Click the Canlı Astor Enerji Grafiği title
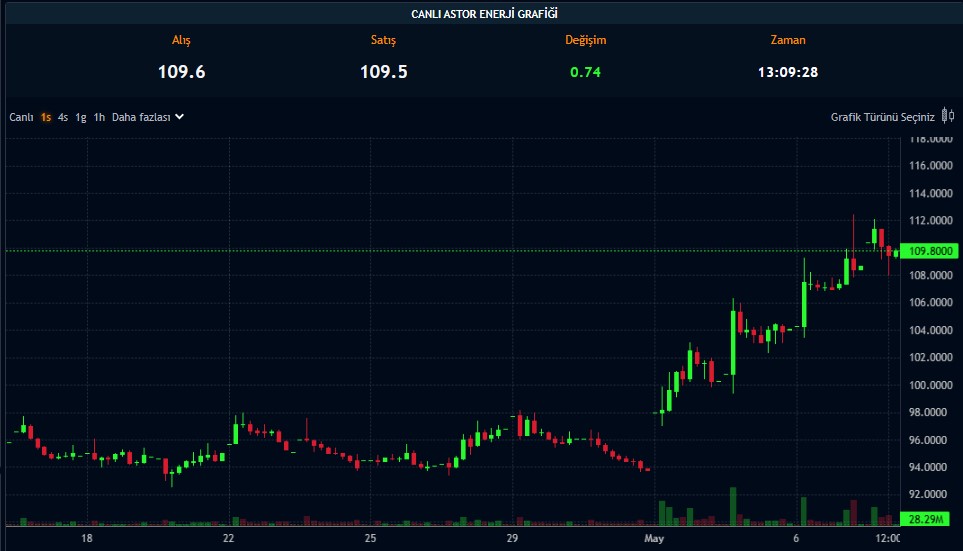963x551 pixels. coord(484,13)
